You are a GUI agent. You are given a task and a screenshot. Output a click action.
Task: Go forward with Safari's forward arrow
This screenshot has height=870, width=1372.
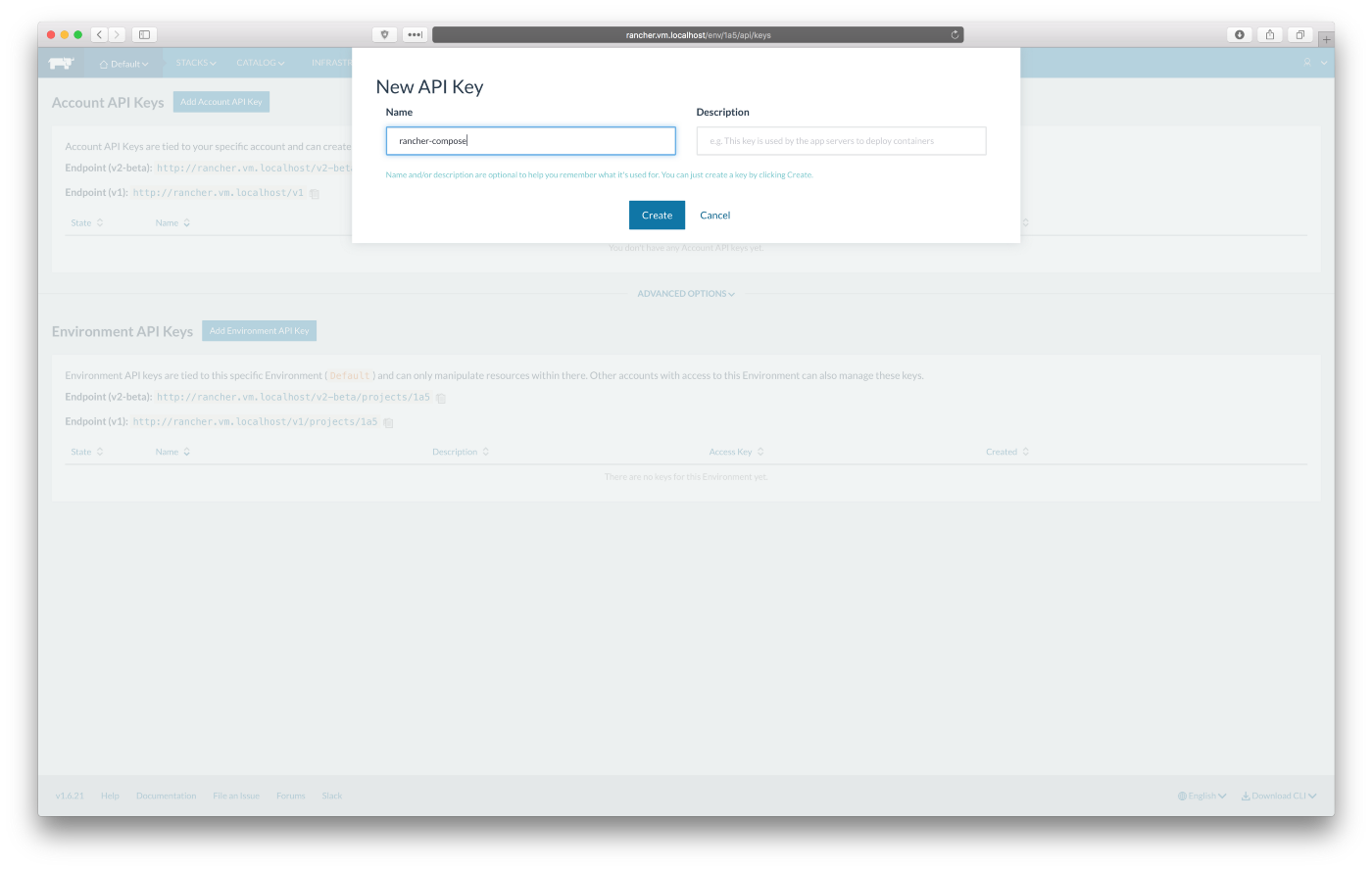(x=117, y=34)
